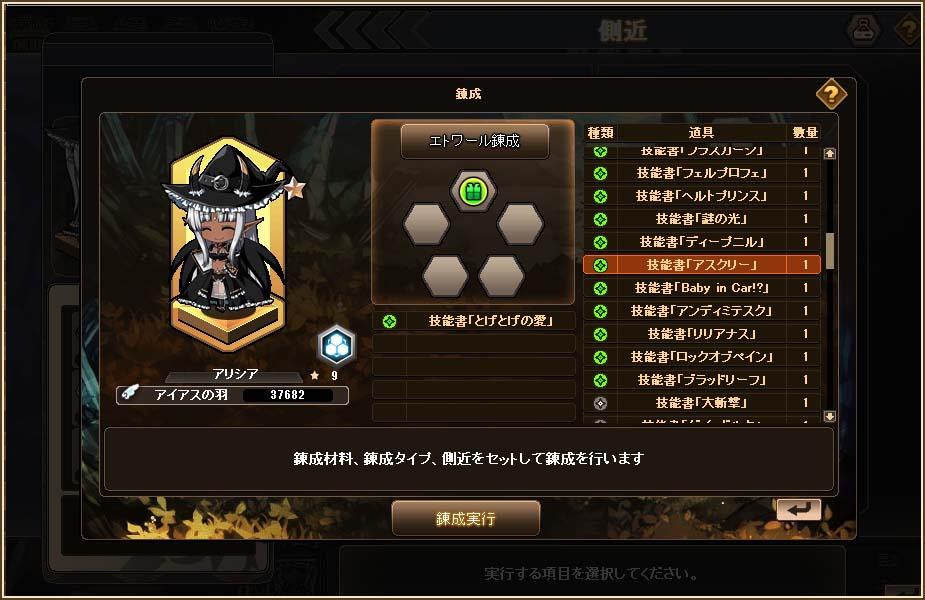This screenshot has height=600, width=925.
Task: Click the green material hexagon slot icon
Action: (474, 191)
